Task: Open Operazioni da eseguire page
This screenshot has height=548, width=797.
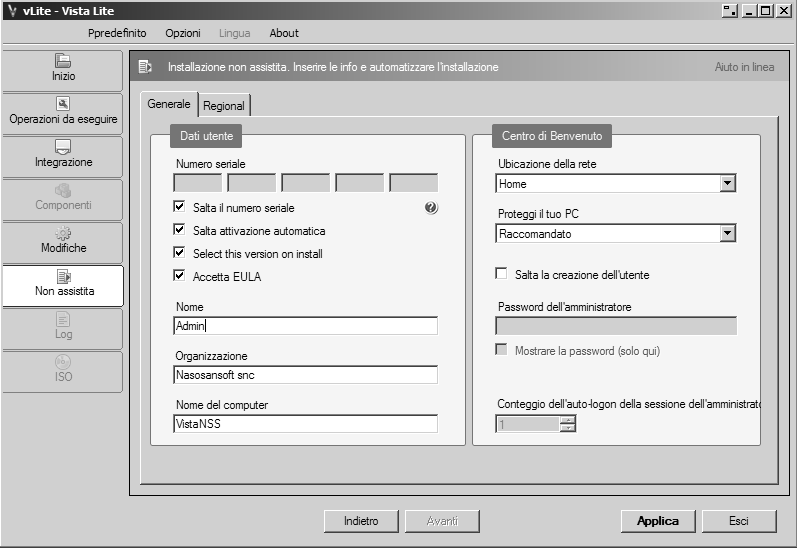Action: point(63,113)
